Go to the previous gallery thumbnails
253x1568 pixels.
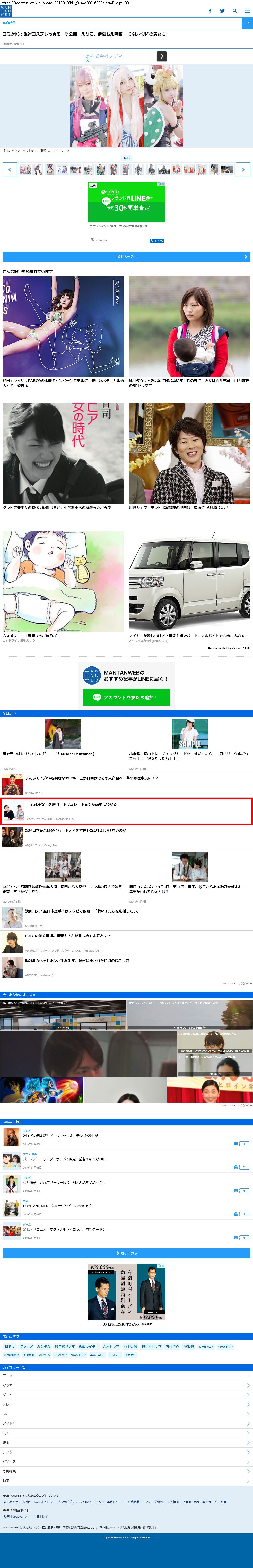click(x=9, y=169)
